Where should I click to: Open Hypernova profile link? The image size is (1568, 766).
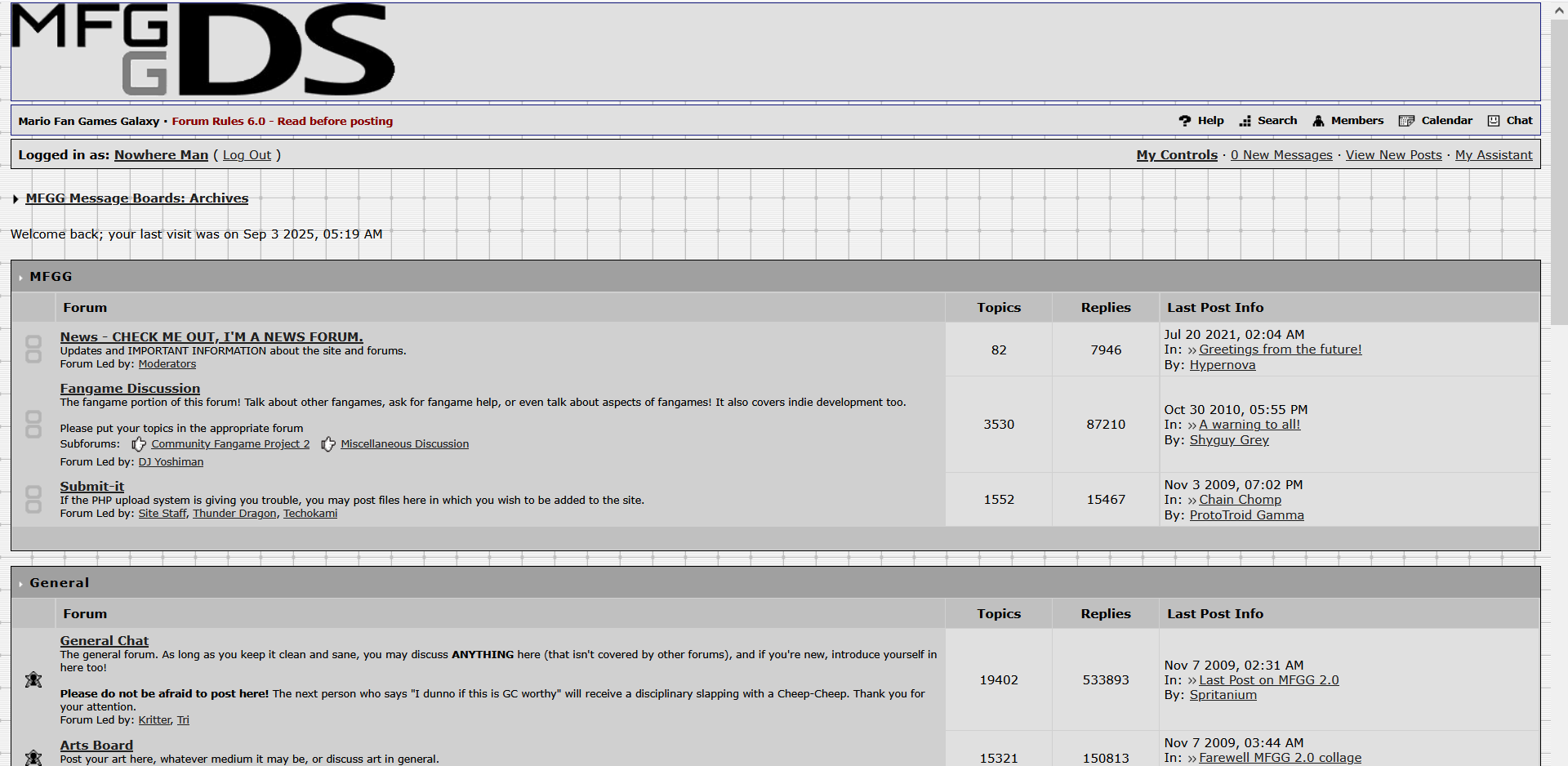click(x=1223, y=365)
